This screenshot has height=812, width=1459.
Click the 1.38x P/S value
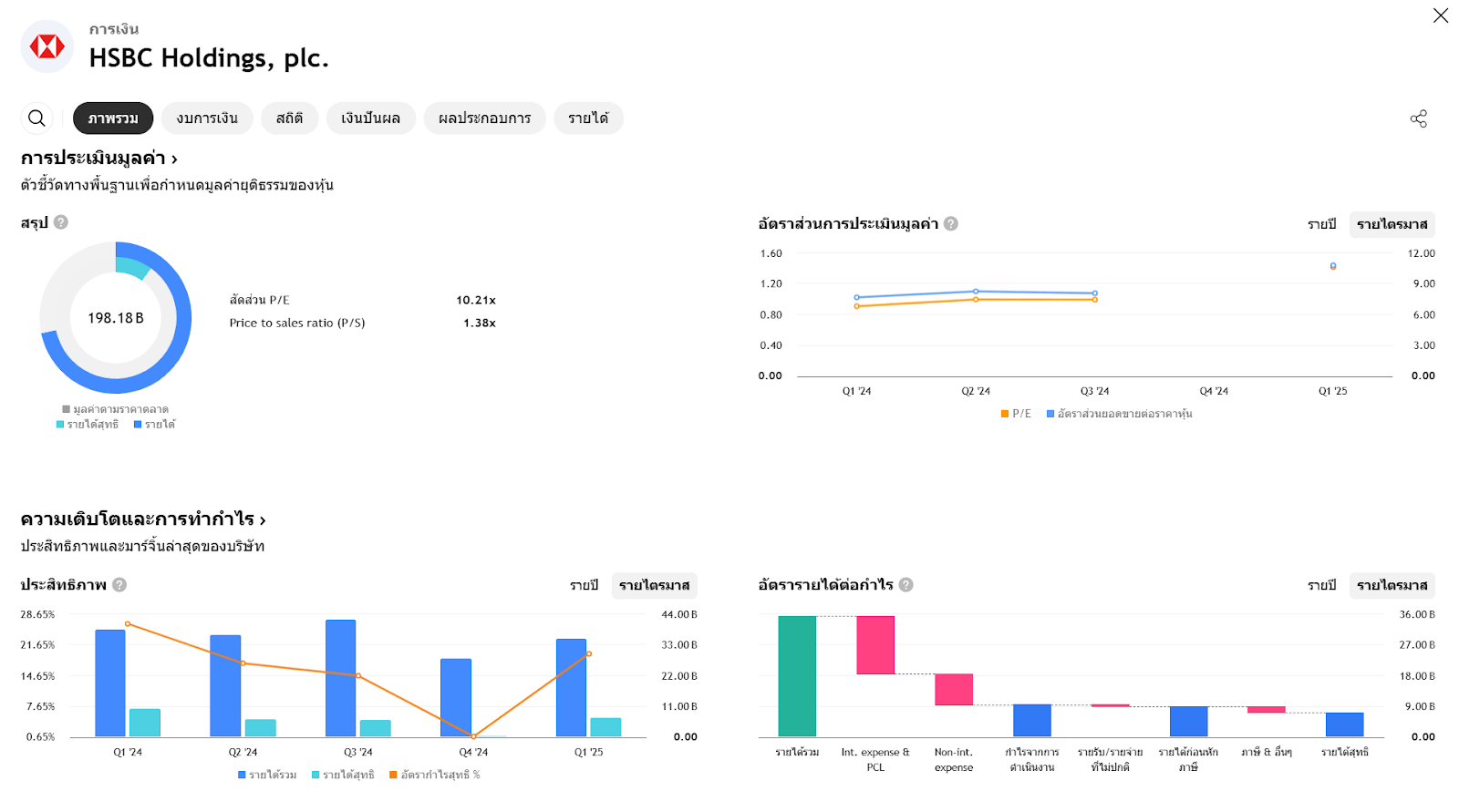tap(480, 323)
